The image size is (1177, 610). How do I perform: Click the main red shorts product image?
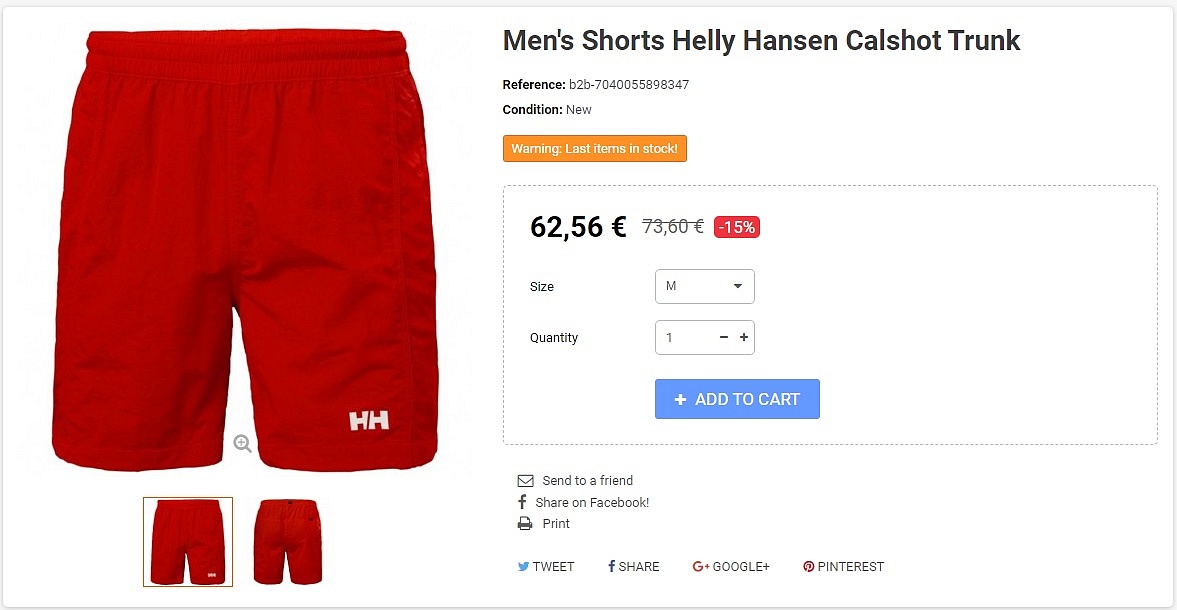(x=245, y=250)
